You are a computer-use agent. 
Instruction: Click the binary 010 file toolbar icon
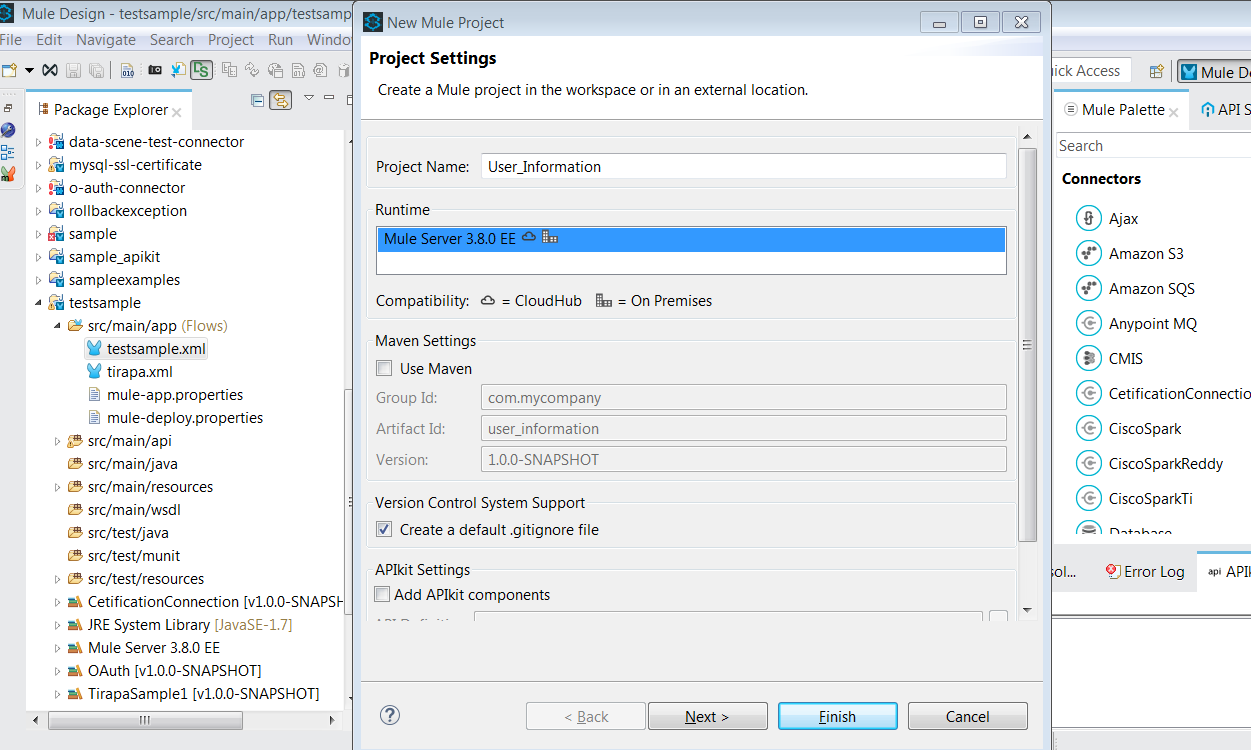click(x=128, y=70)
